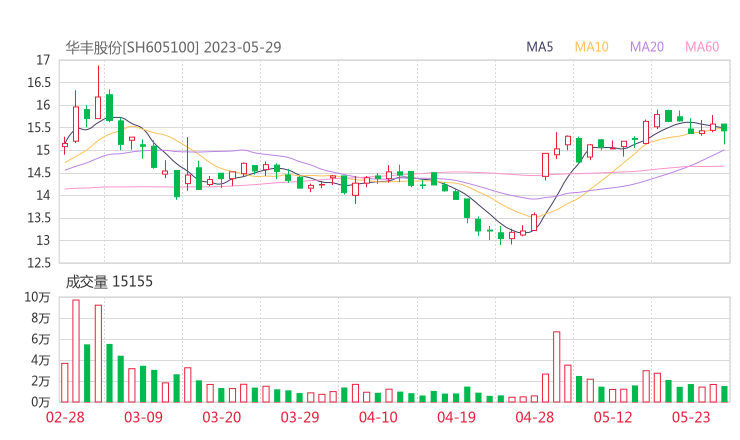Click the 10万 volume axis label

pos(37,297)
